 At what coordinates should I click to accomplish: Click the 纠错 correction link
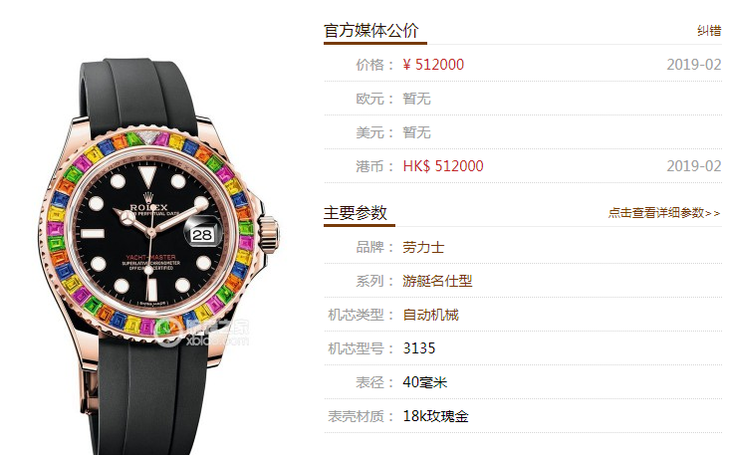709,31
